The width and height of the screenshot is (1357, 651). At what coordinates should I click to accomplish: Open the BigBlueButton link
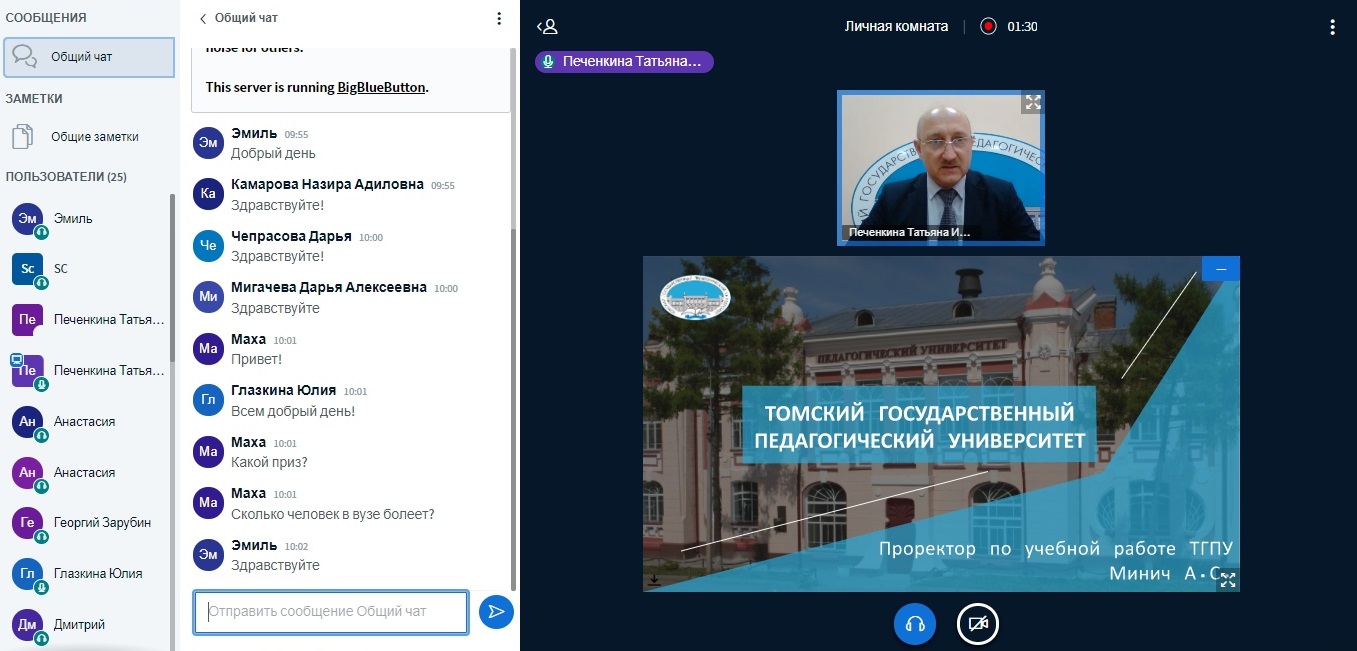pos(381,87)
